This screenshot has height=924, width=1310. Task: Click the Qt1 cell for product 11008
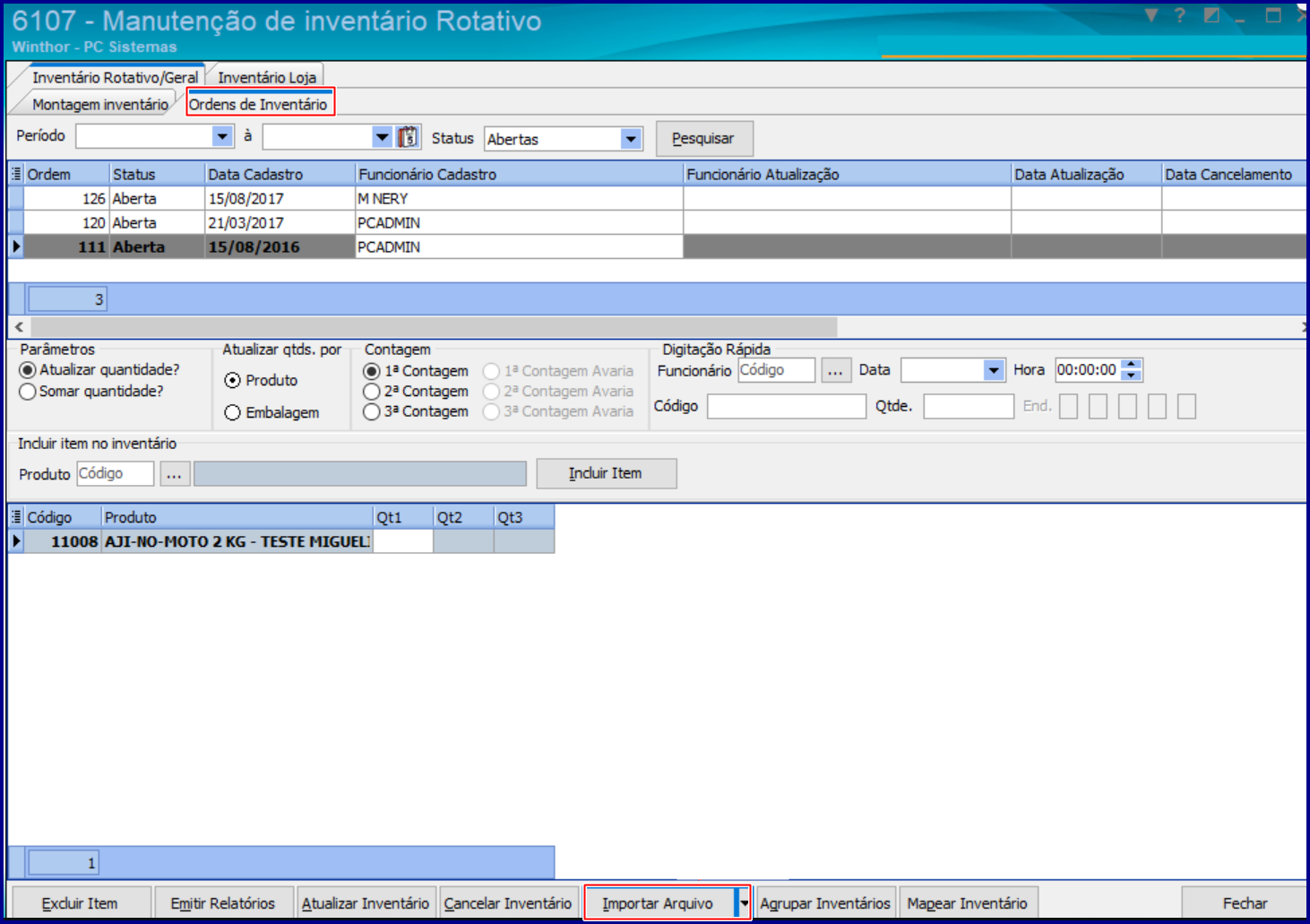403,541
